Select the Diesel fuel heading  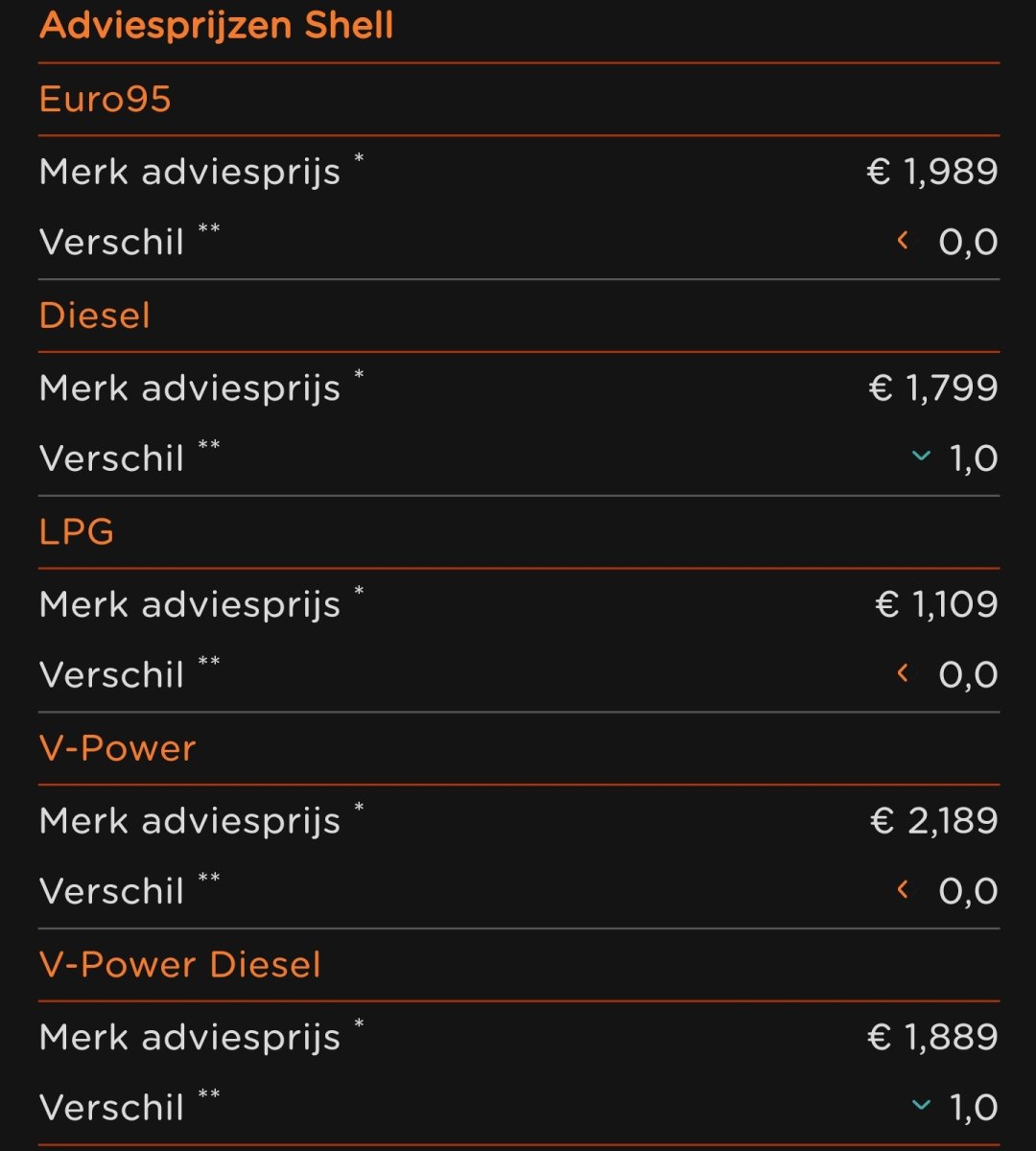click(94, 316)
